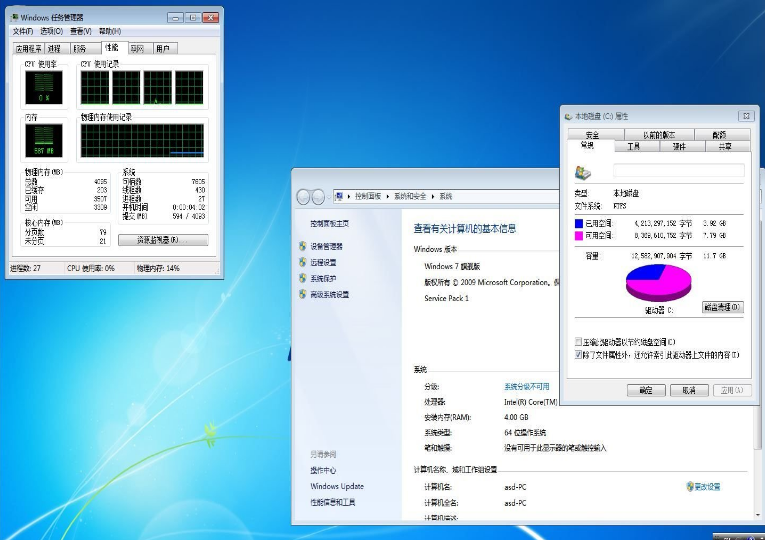
Task: Click the 物理内存: 14% status entry
Action: 158,268
